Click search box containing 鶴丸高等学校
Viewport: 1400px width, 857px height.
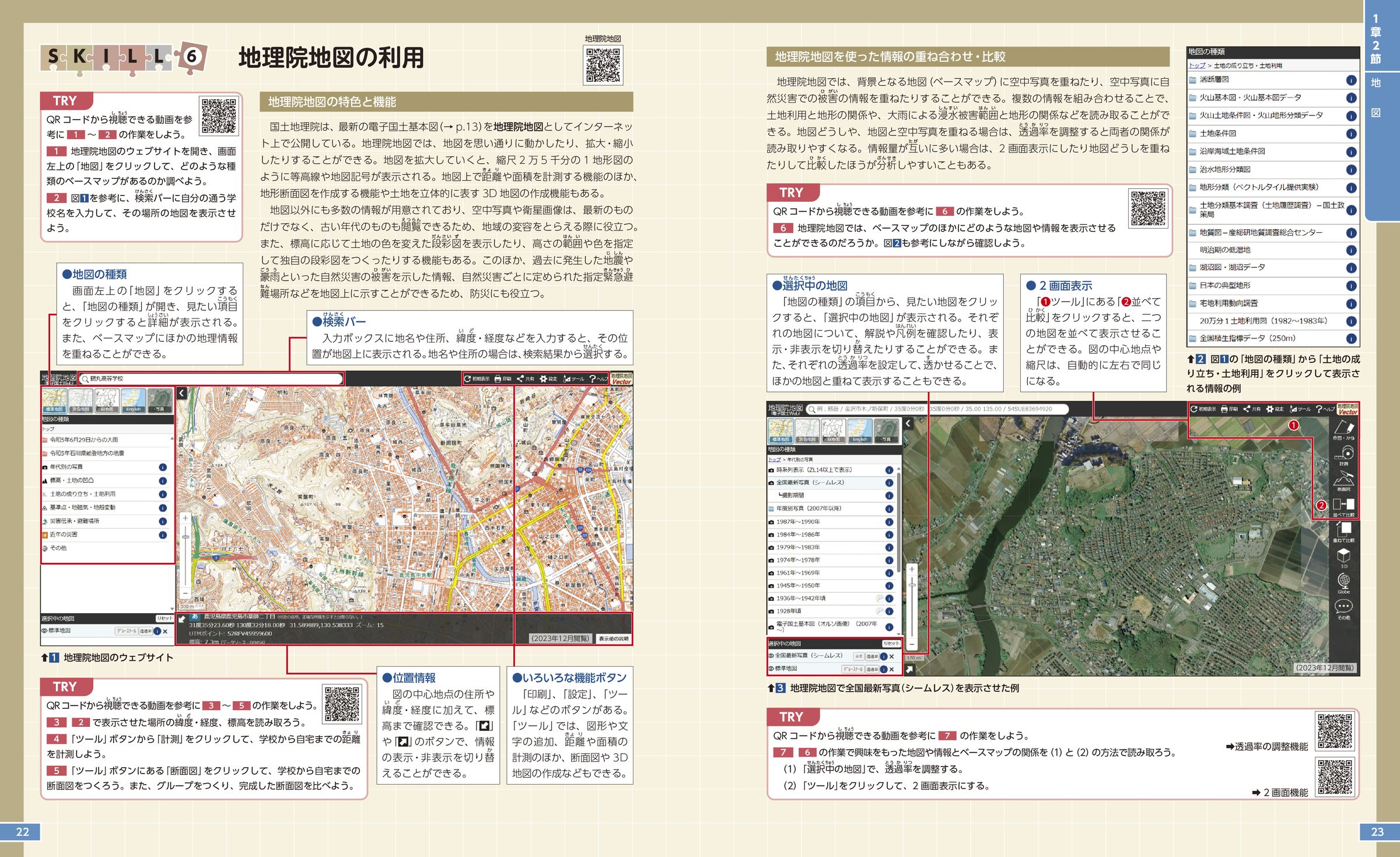pos(211,379)
